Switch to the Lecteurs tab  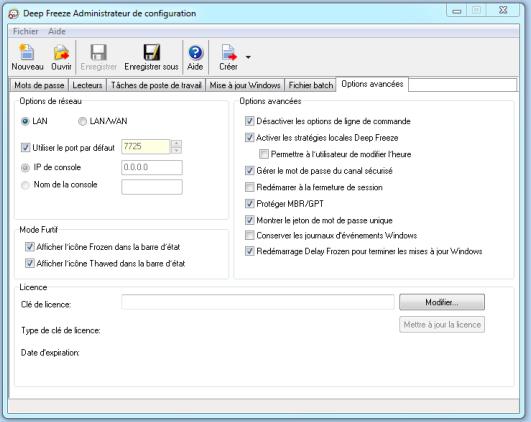(x=87, y=85)
